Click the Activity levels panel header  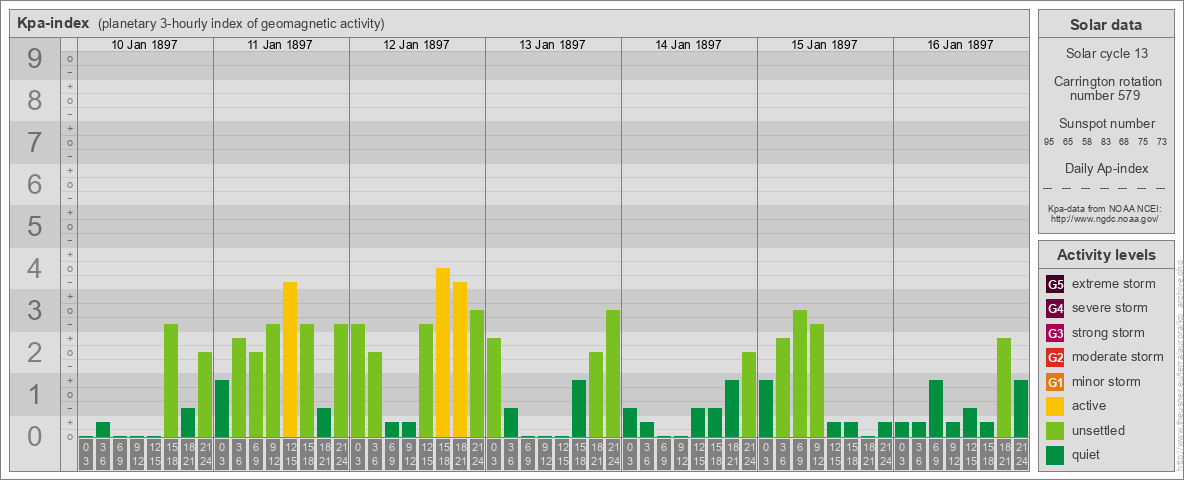(x=1105, y=255)
